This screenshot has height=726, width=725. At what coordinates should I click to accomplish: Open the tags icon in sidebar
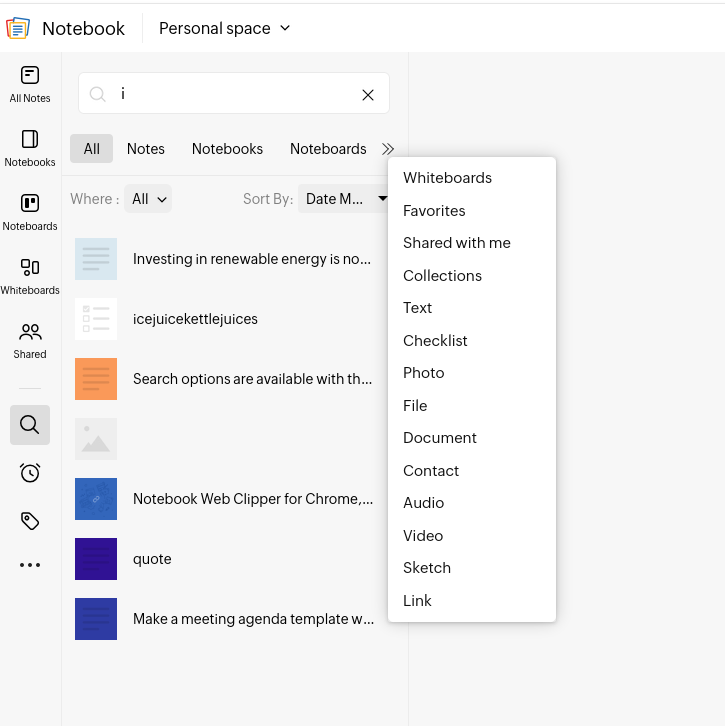coord(30,520)
